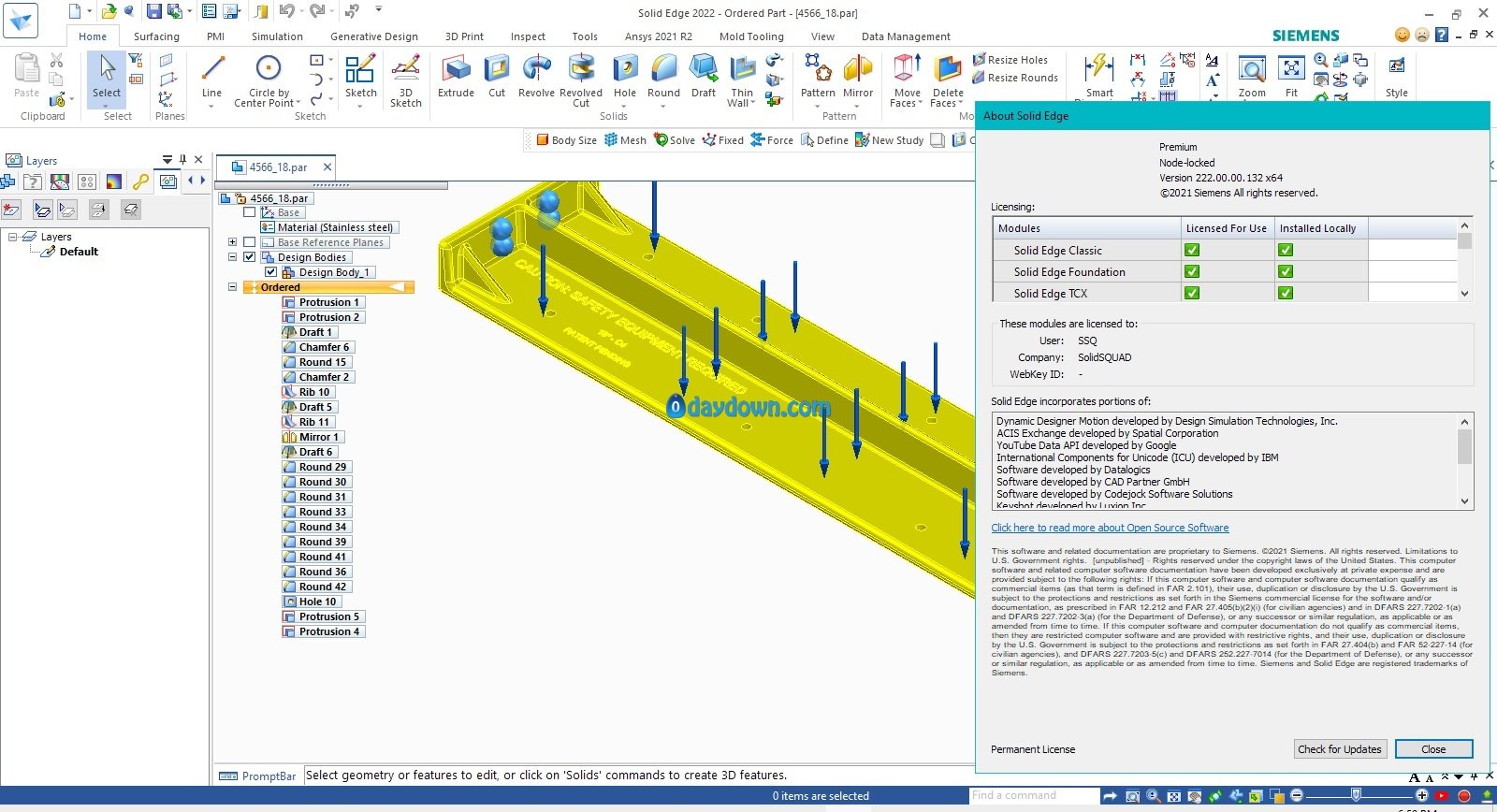This screenshot has width=1497, height=812.
Task: Click Solid Edge Foundation Licensed For Use checkbox
Action: pos(1192,271)
